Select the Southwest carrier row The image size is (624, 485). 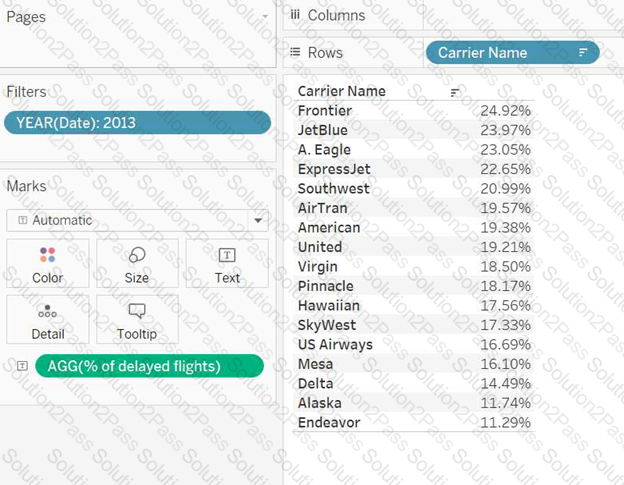click(333, 188)
